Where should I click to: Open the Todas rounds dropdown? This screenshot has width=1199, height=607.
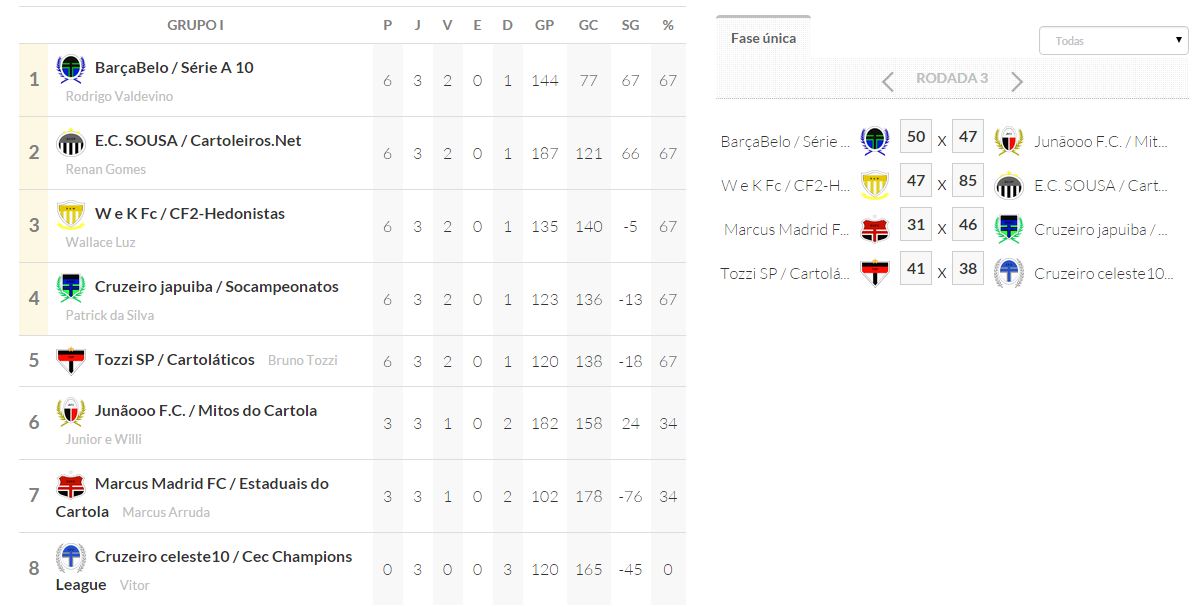[1113, 41]
